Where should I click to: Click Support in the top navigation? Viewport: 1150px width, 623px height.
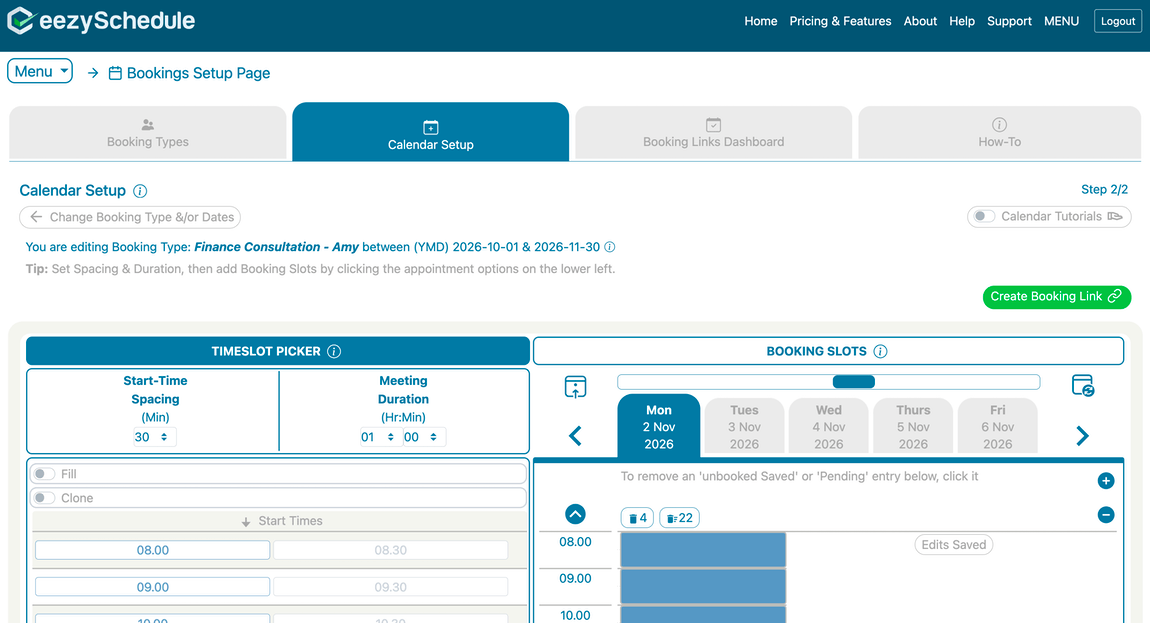1009,21
